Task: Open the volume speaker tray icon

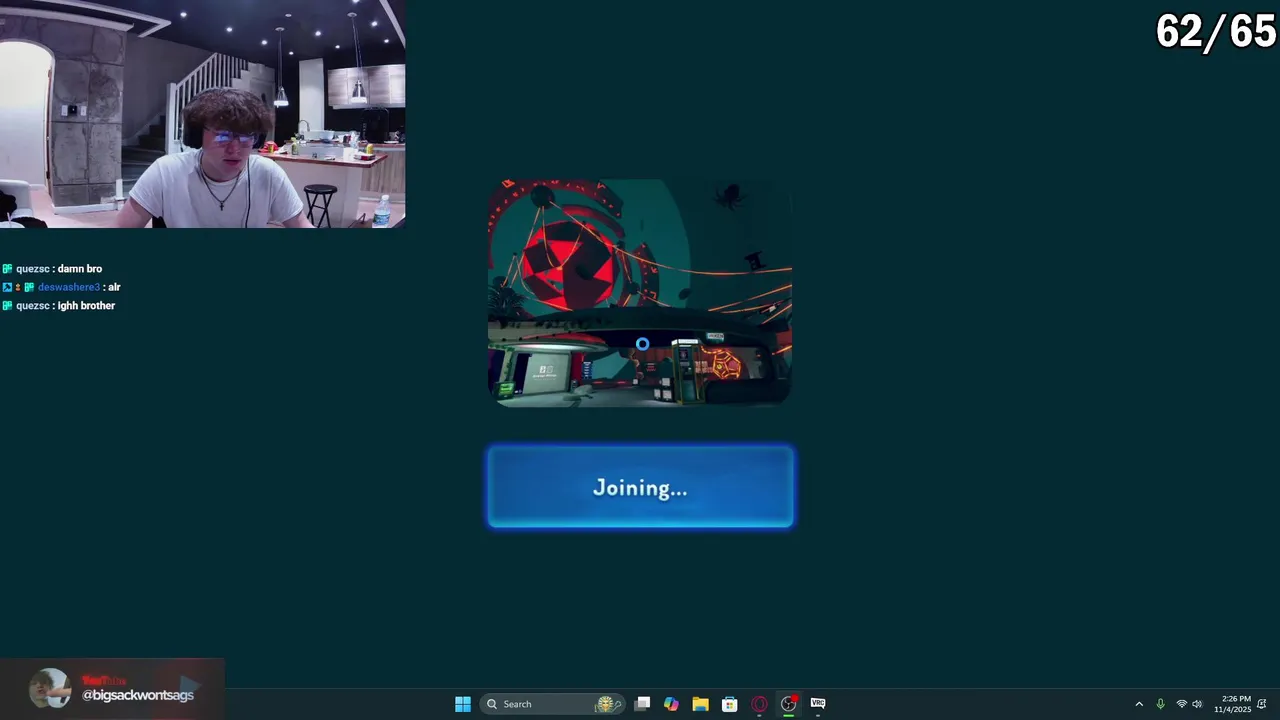Action: (x=1197, y=704)
